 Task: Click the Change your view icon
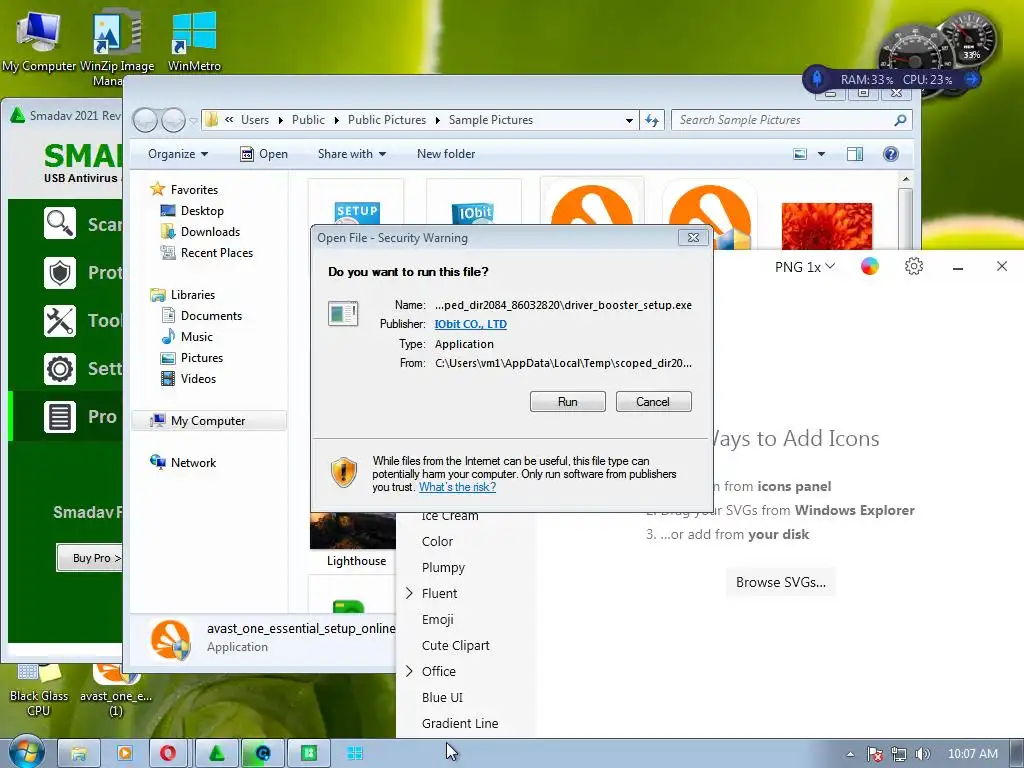pyautogui.click(x=800, y=154)
